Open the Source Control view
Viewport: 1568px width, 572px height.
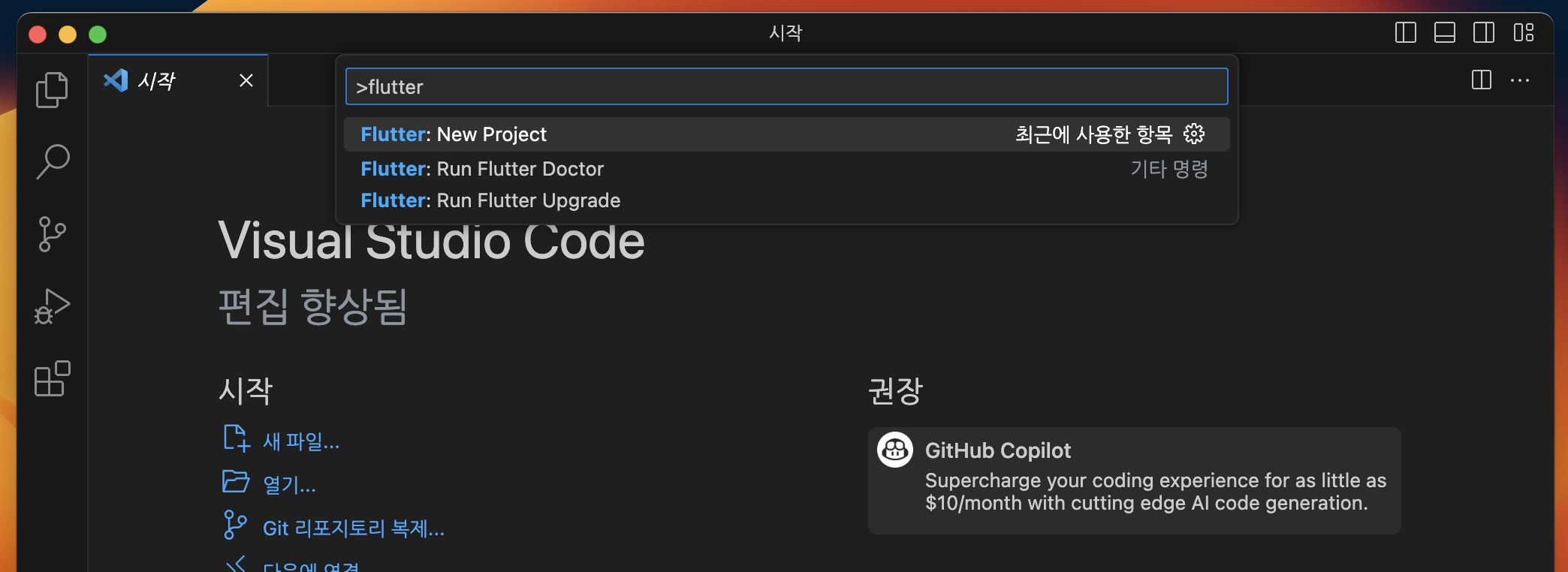(x=52, y=234)
